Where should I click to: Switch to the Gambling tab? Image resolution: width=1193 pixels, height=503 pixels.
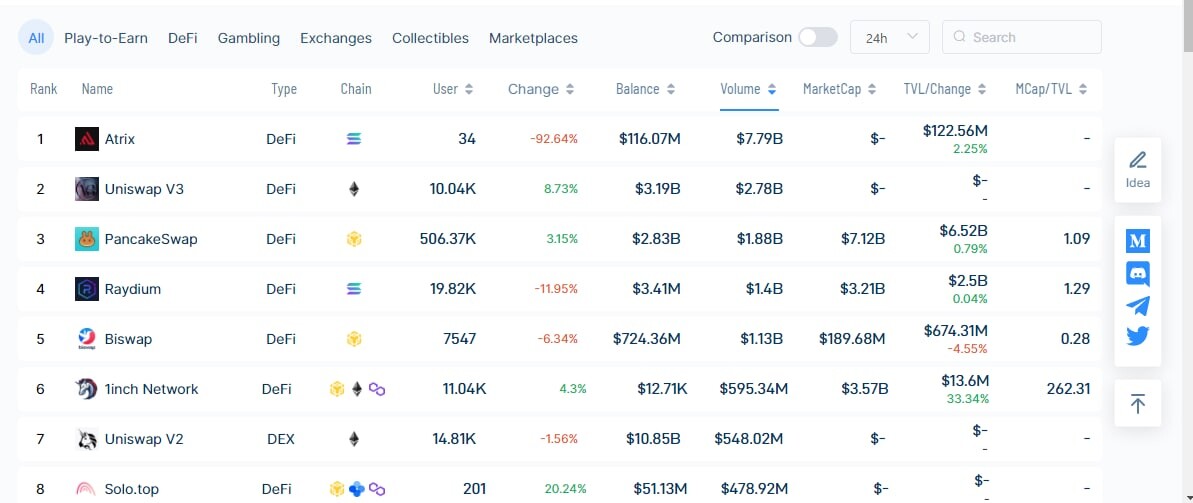pyautogui.click(x=249, y=38)
